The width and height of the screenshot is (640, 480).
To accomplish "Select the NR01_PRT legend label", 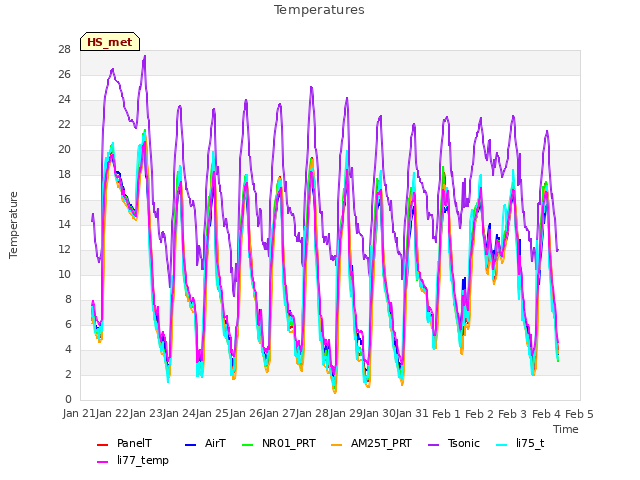I will 289,444.
